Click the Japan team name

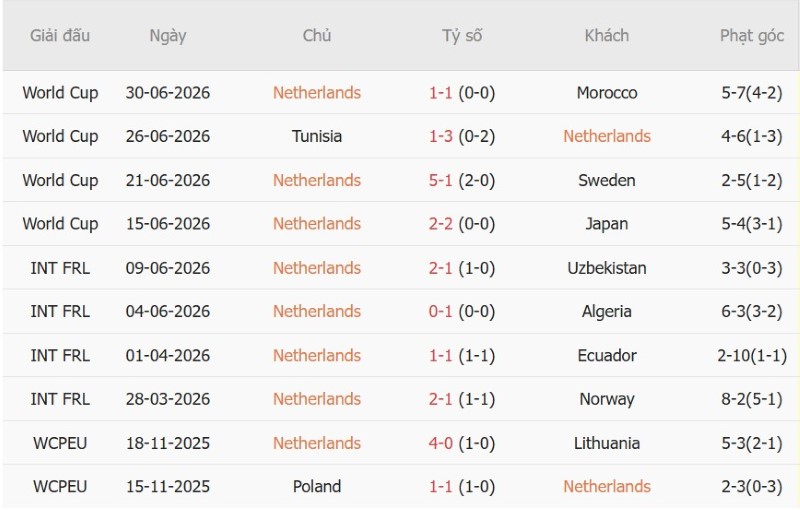coord(607,224)
